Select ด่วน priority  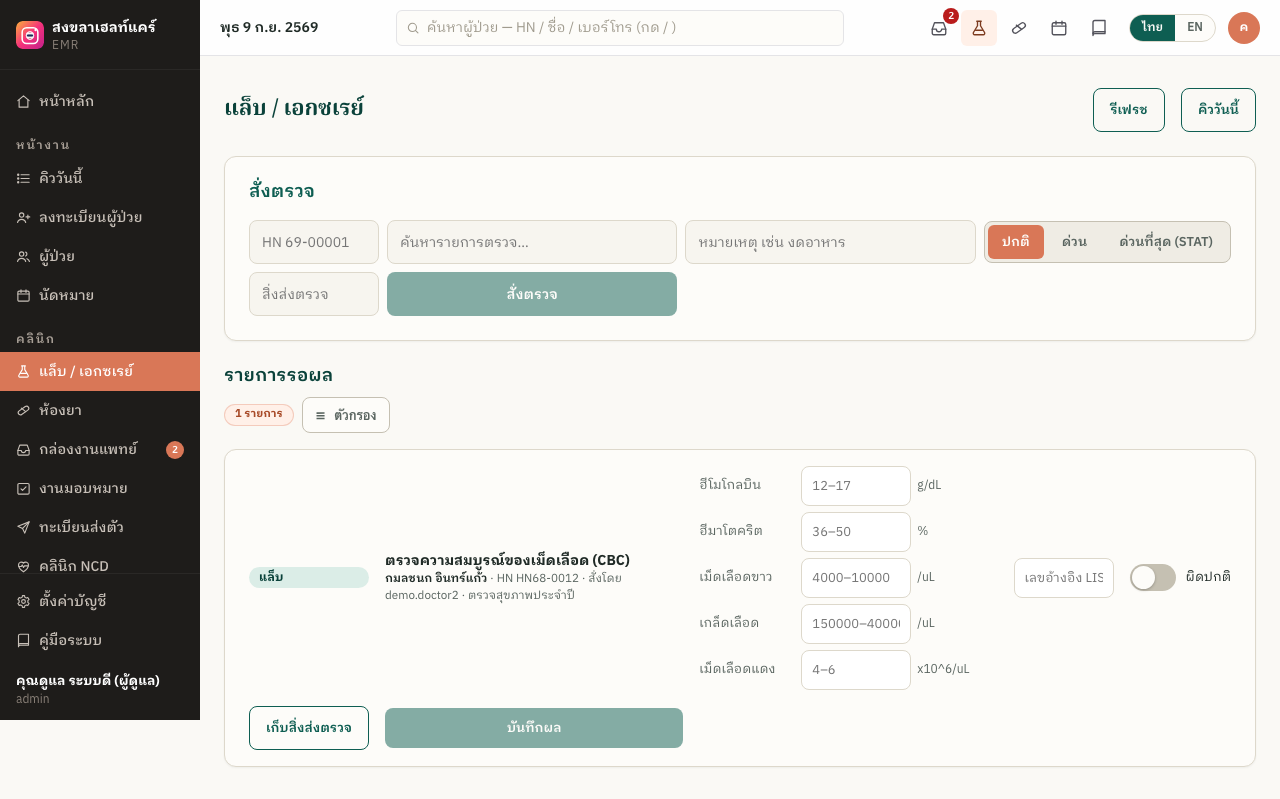(x=1074, y=242)
